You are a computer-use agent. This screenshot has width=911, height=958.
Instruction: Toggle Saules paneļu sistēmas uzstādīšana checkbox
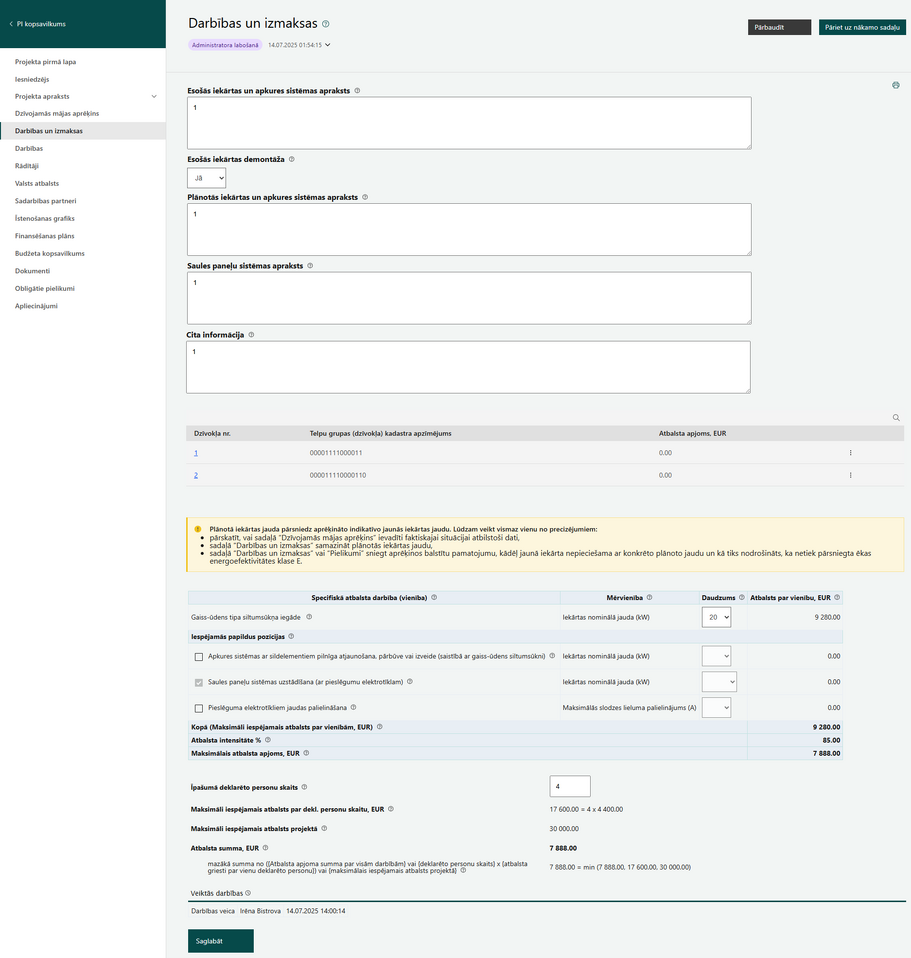click(x=199, y=682)
